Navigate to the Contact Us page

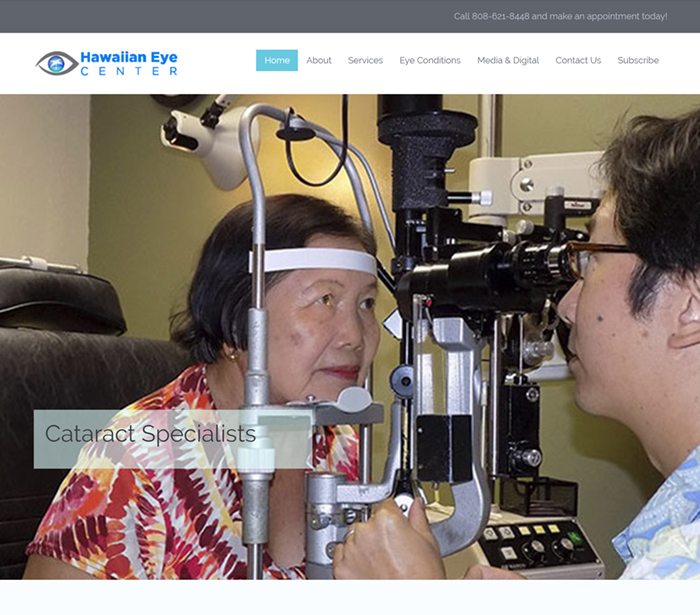pyautogui.click(x=578, y=60)
